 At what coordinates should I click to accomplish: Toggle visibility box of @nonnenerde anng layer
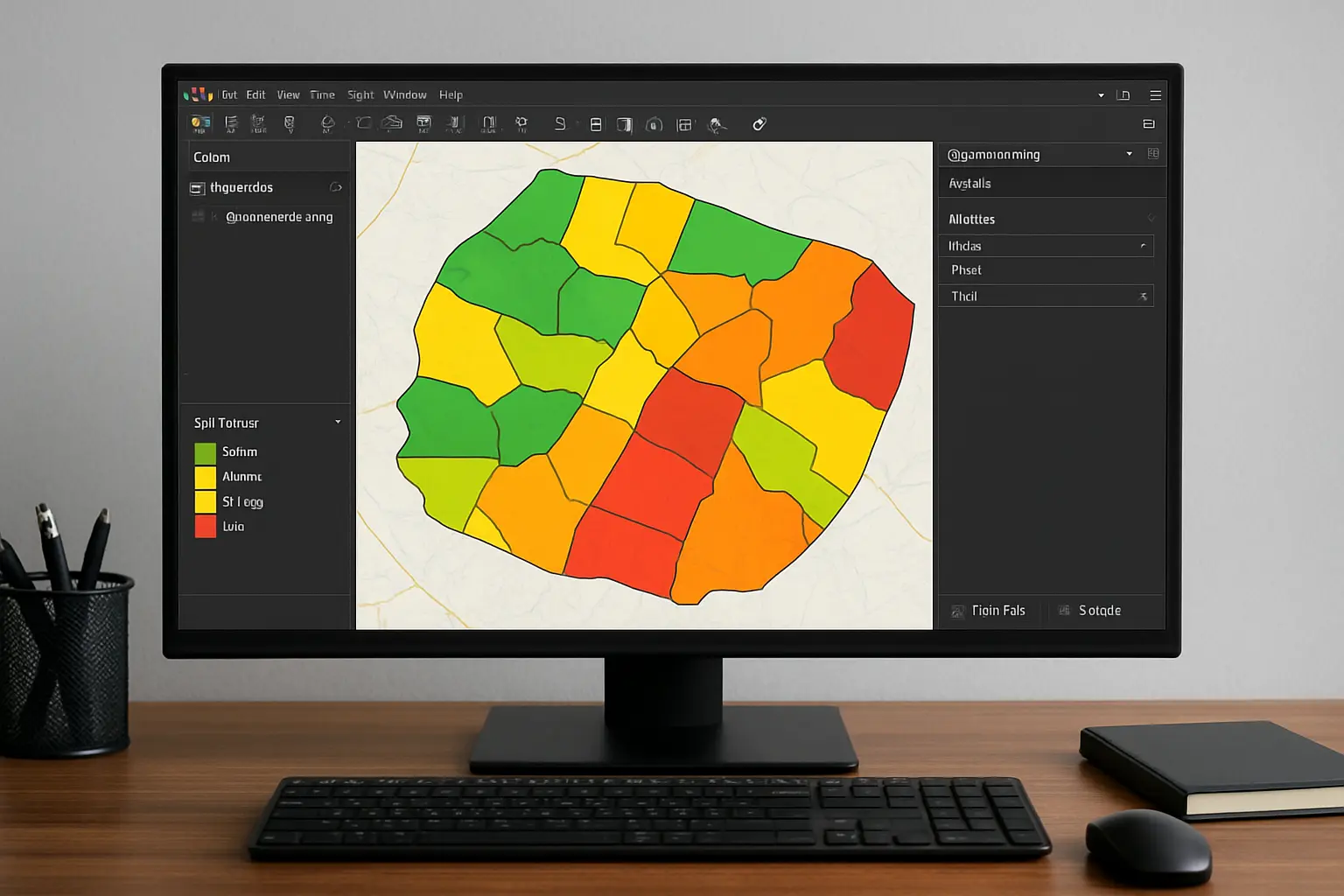198,216
